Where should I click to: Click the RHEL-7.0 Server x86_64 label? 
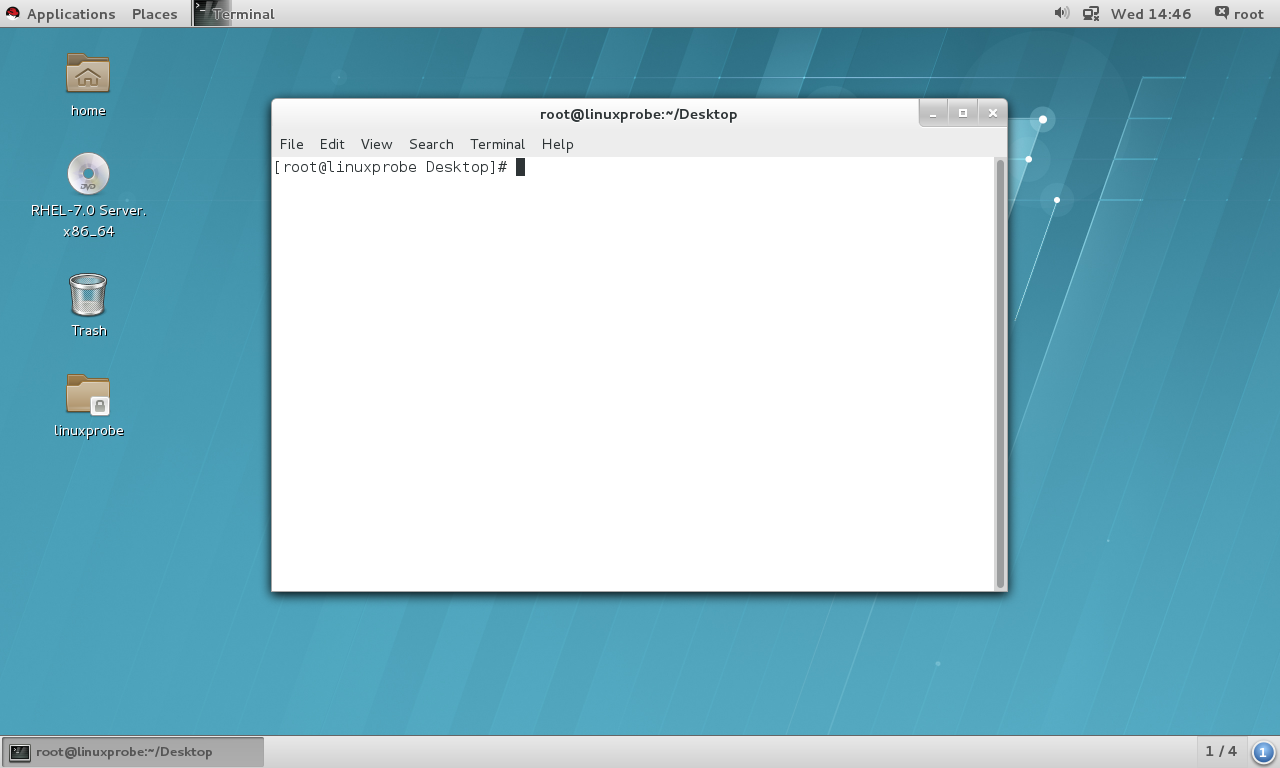coord(88,221)
